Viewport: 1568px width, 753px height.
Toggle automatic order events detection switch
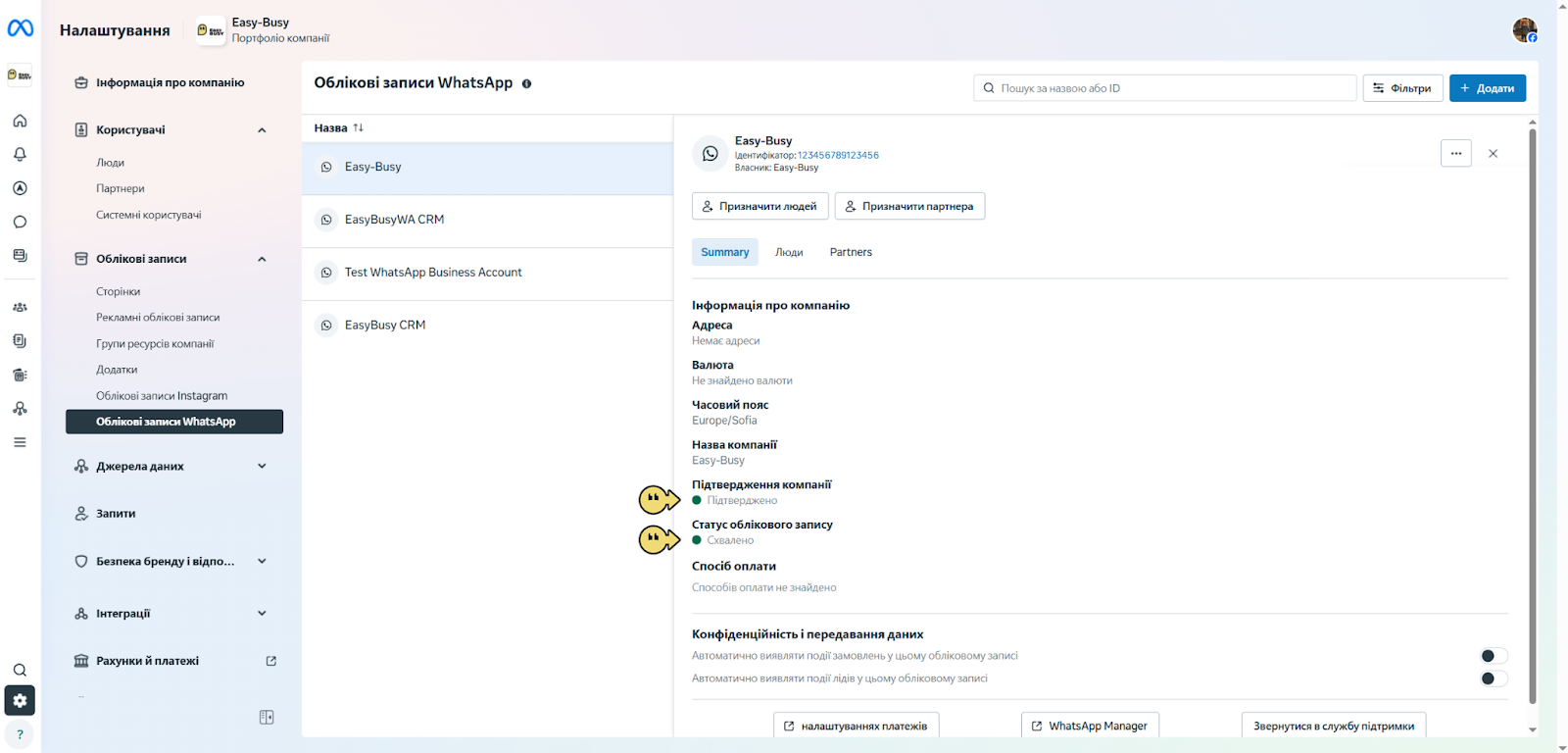[x=1494, y=656]
